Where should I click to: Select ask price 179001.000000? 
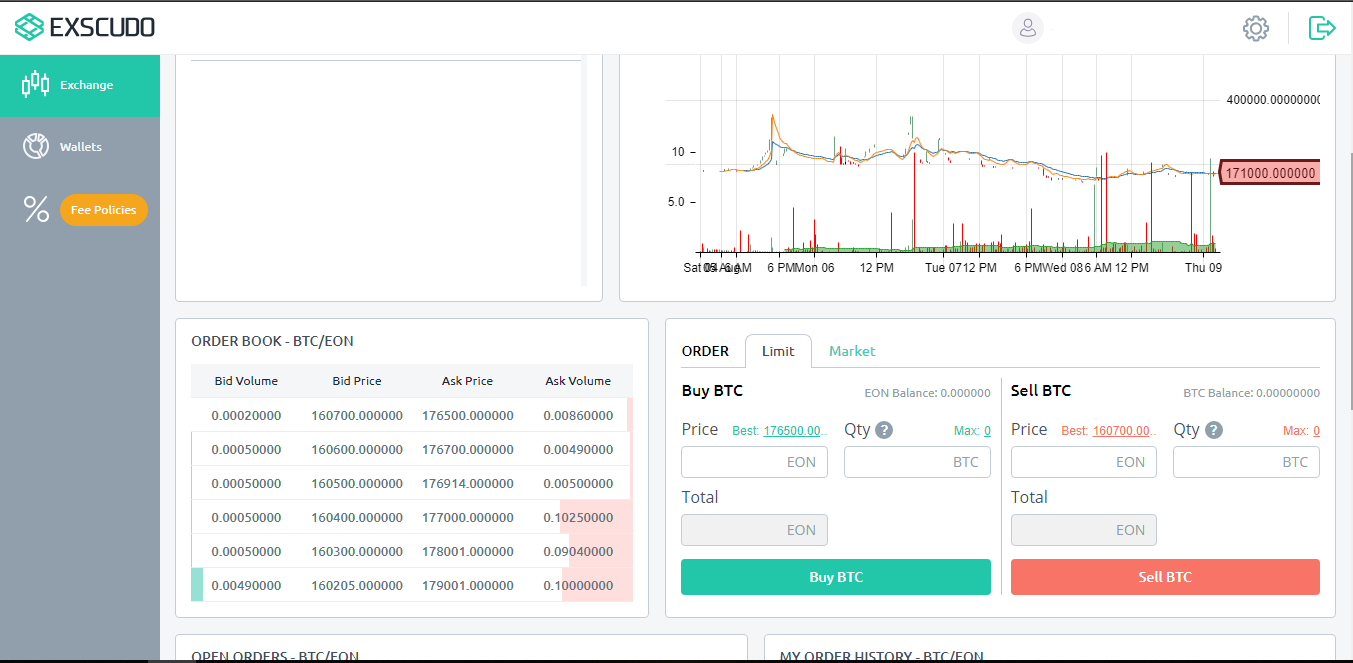[468, 585]
